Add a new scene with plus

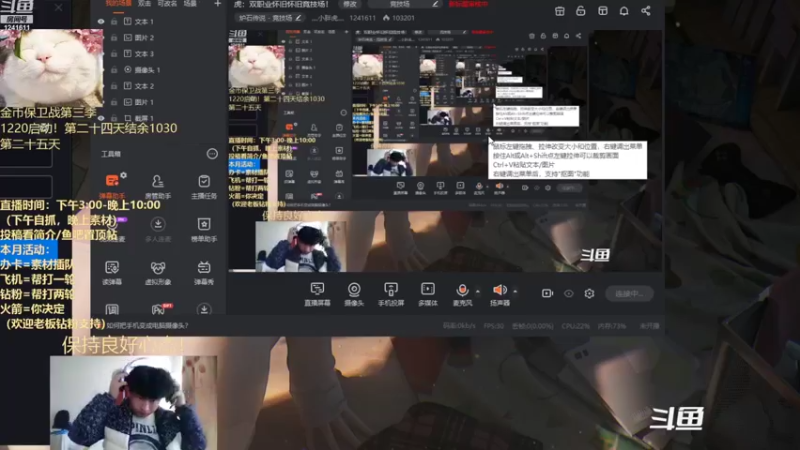point(217,4)
